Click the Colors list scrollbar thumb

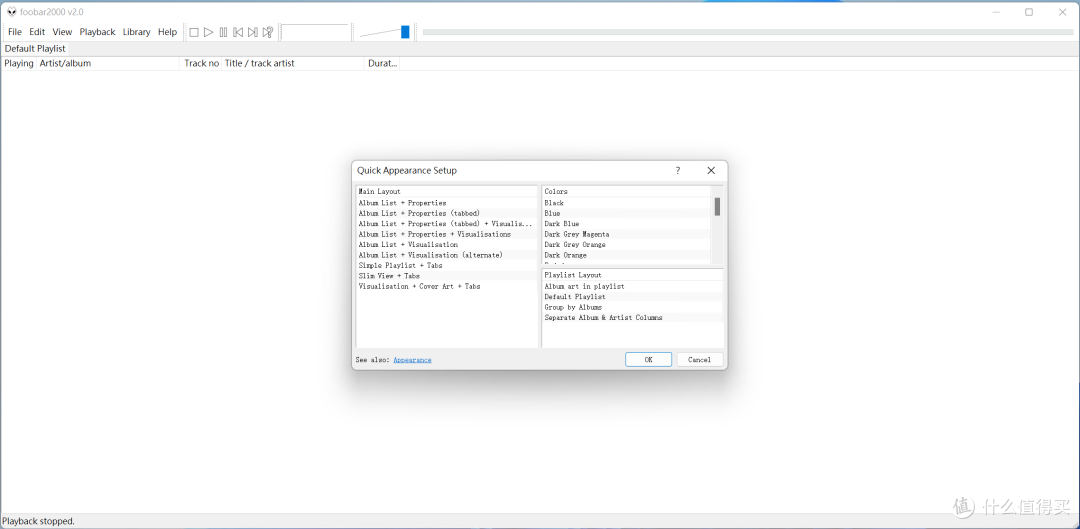tap(717, 207)
